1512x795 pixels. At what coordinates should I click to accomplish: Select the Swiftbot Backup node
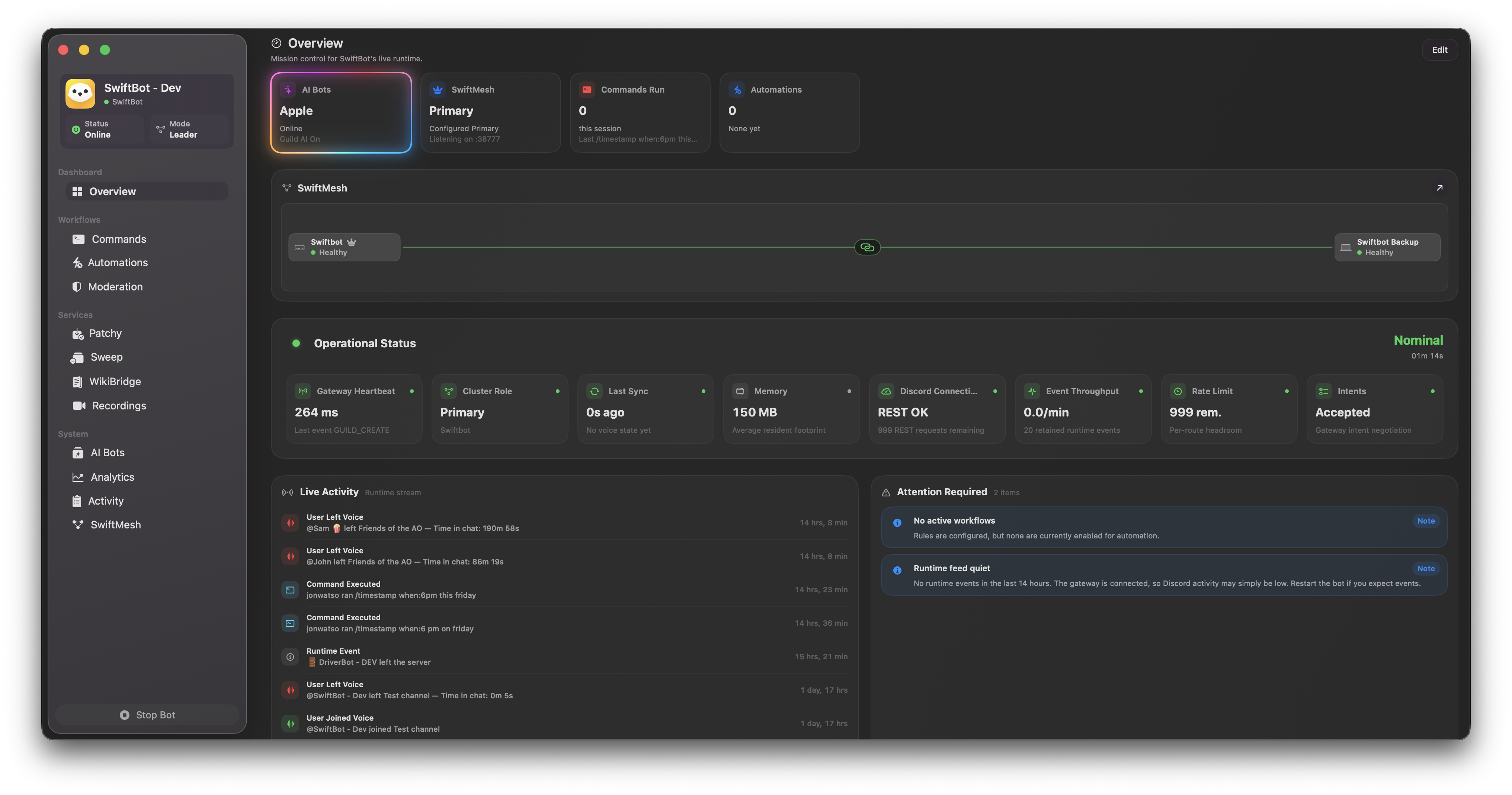click(x=1387, y=247)
